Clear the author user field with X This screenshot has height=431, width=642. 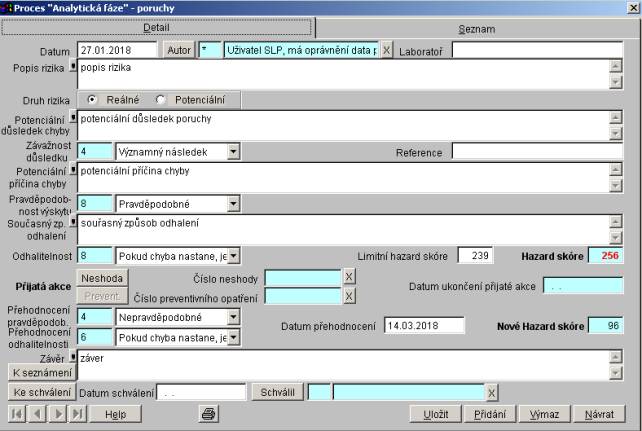pyautogui.click(x=387, y=49)
